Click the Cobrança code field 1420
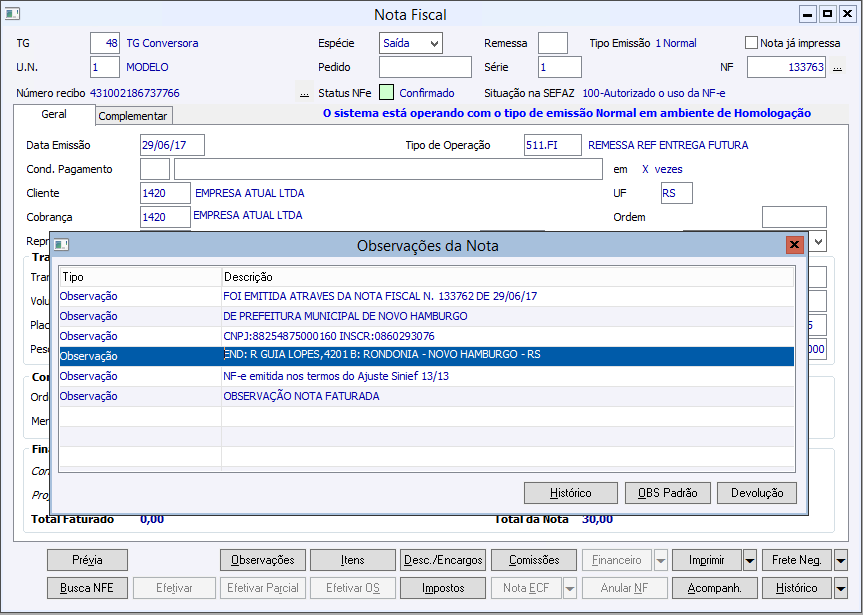 [x=165, y=217]
